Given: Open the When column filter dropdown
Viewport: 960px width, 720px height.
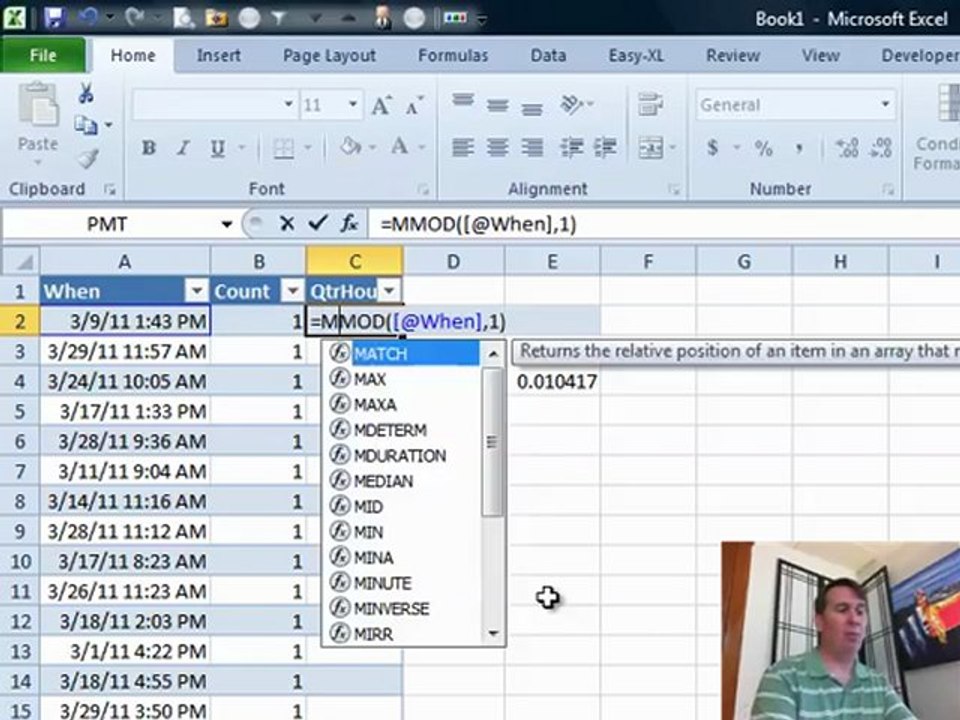Looking at the screenshot, I should 197,291.
